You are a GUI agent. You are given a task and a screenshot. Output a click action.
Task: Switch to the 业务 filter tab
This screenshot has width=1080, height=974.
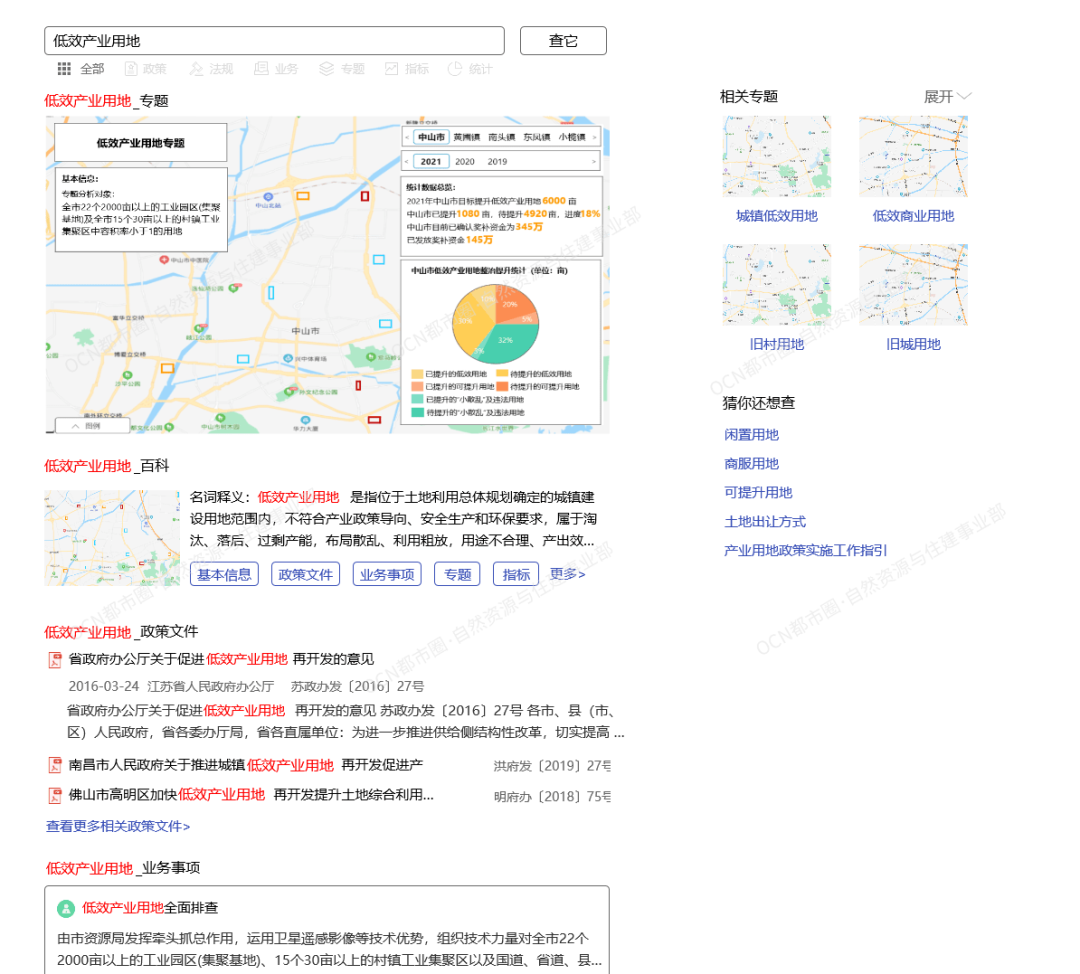[276, 69]
